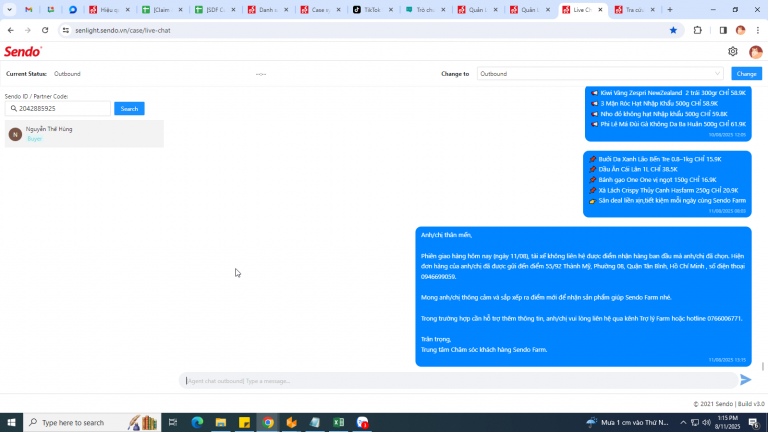Open the pinned Gmail tab

pos(28,10)
